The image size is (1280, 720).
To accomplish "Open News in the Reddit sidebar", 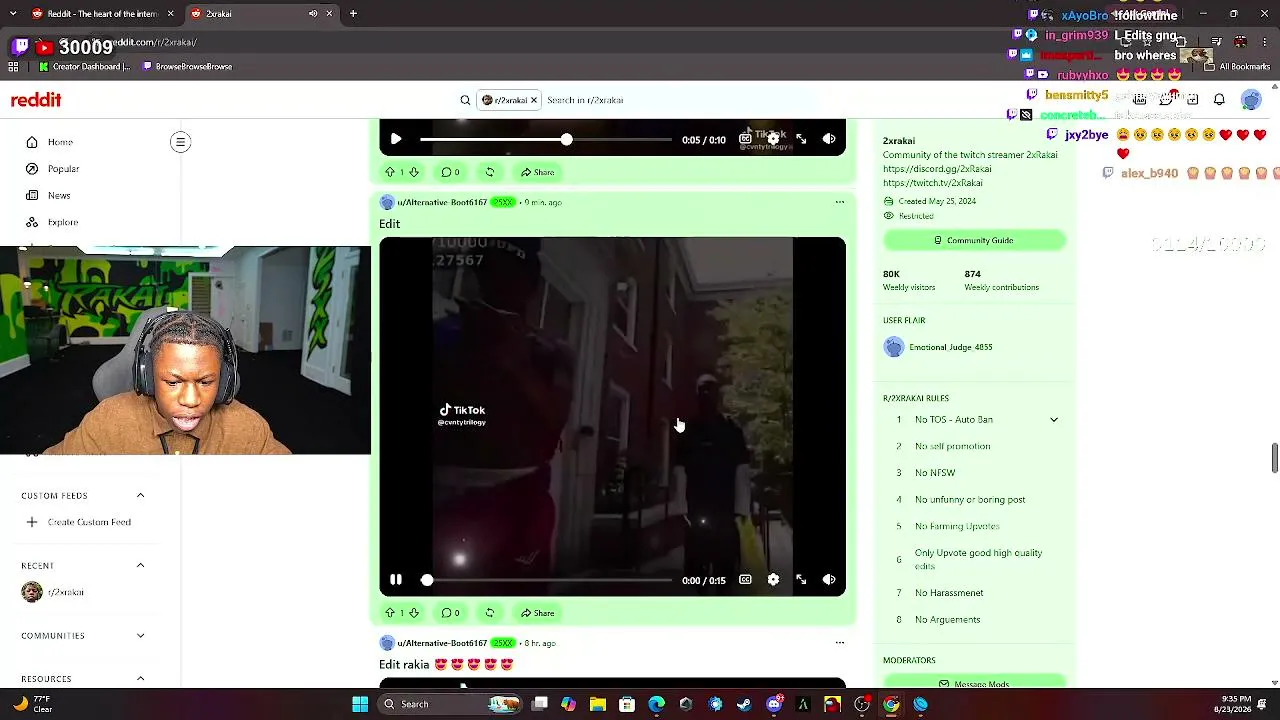I will pos(59,196).
